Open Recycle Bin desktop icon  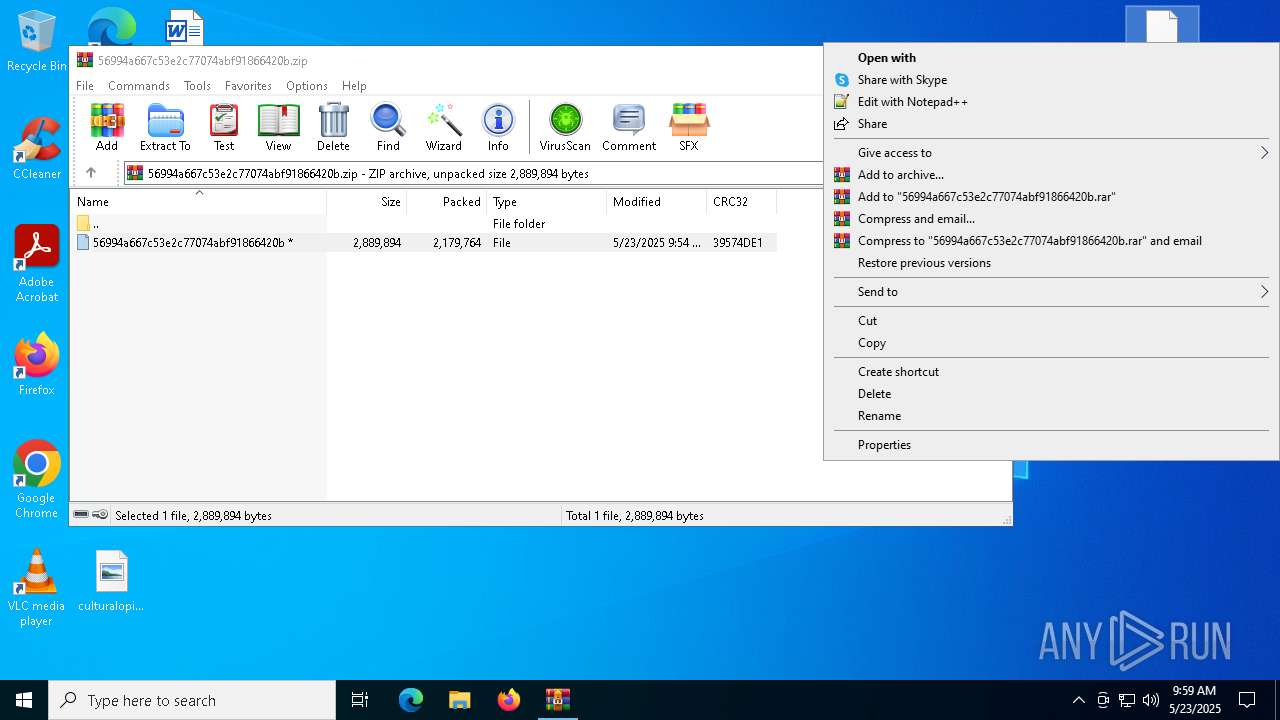click(36, 42)
